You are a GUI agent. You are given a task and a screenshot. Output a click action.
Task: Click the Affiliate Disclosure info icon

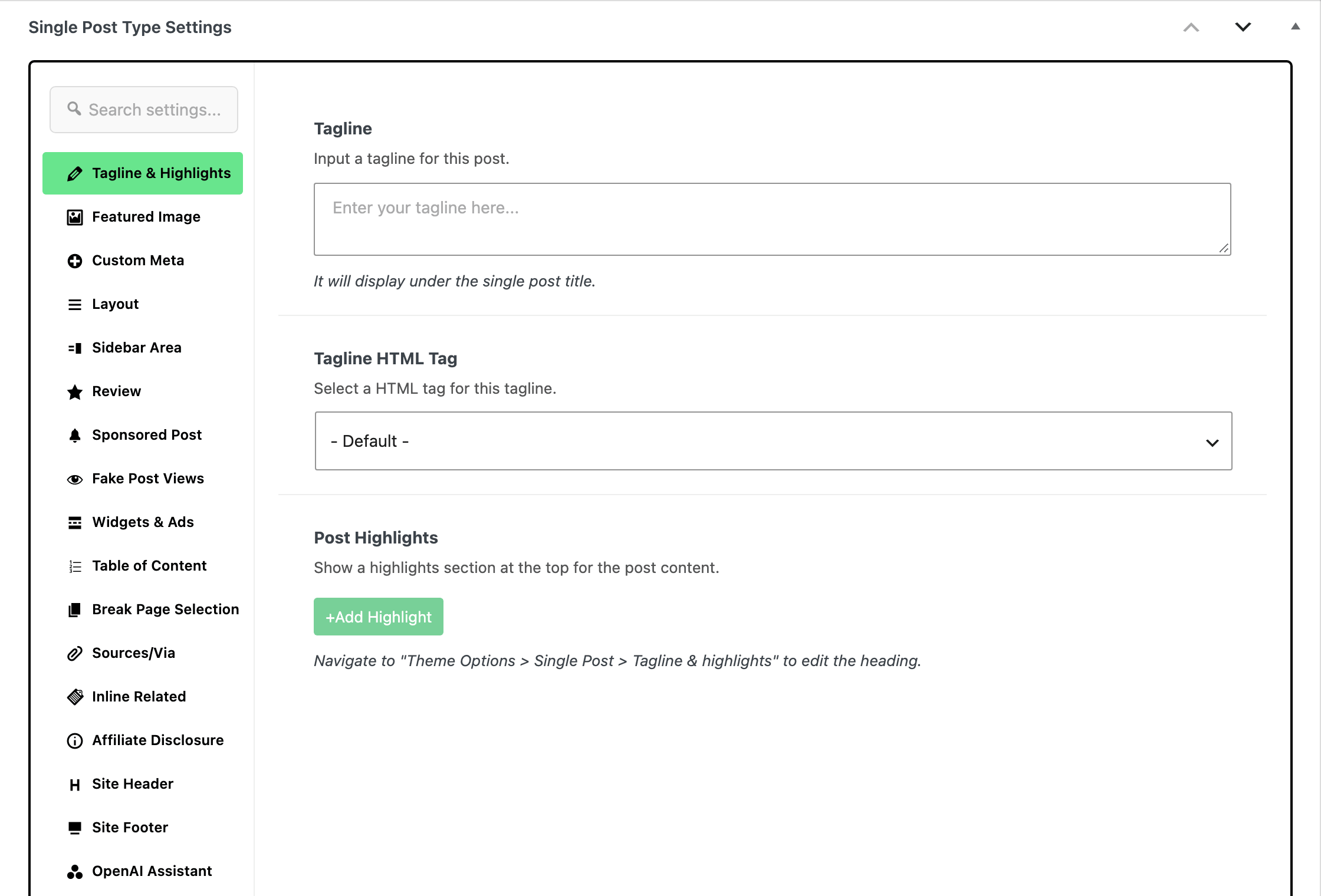click(75, 741)
